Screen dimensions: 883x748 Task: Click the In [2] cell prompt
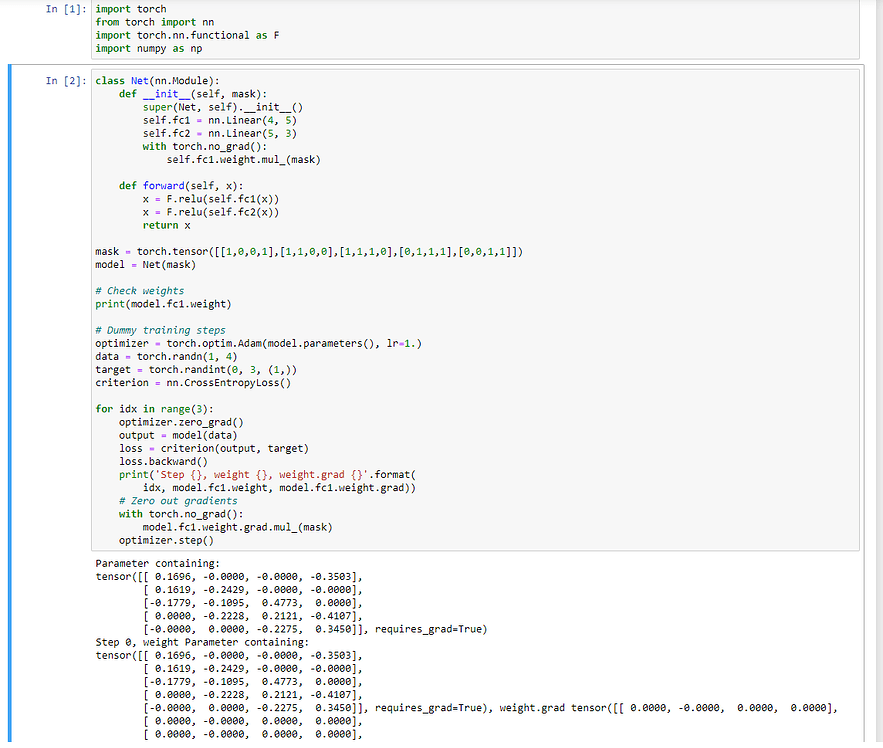pyautogui.click(x=66, y=81)
